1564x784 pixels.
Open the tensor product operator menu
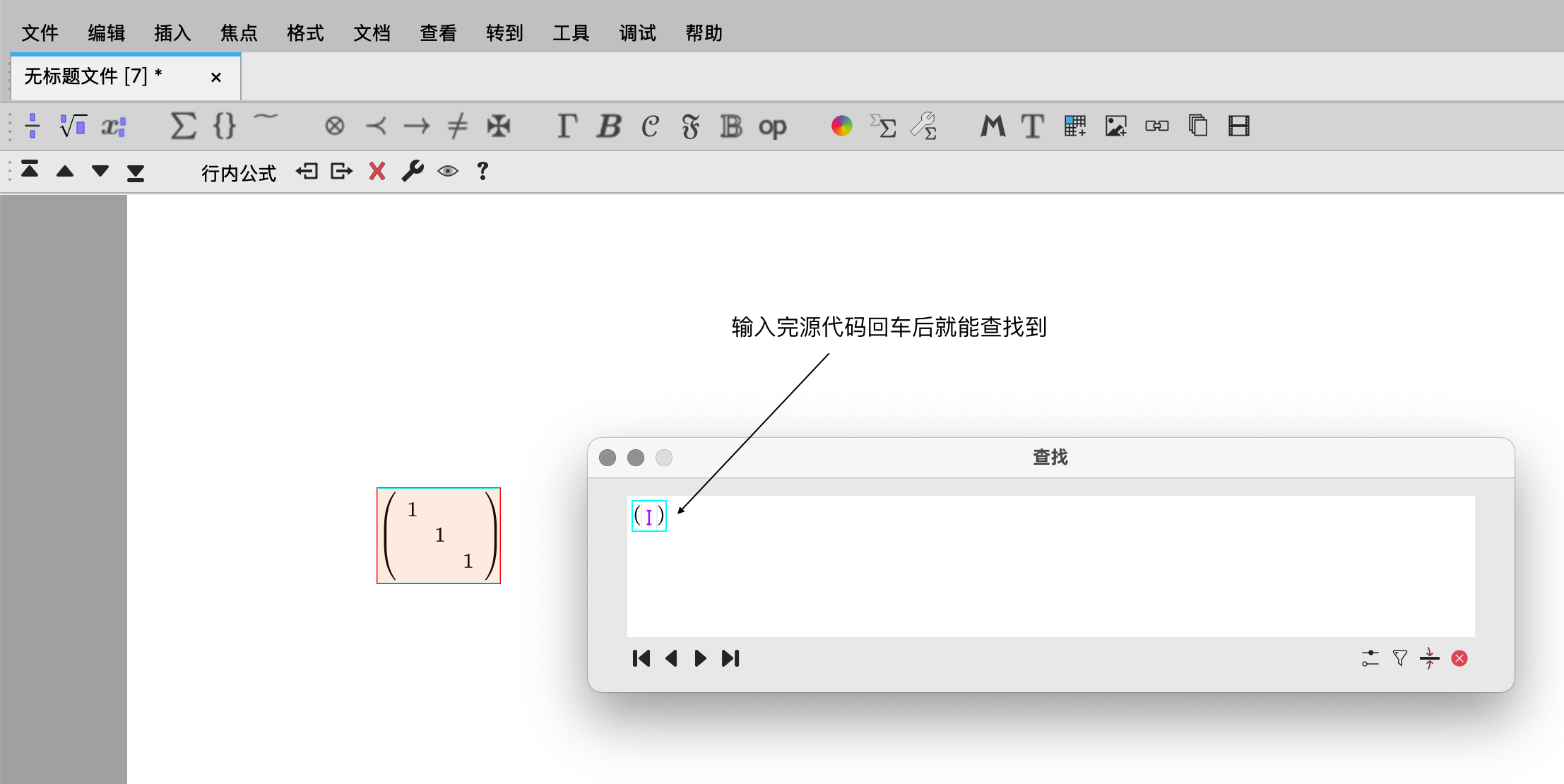coord(334,126)
